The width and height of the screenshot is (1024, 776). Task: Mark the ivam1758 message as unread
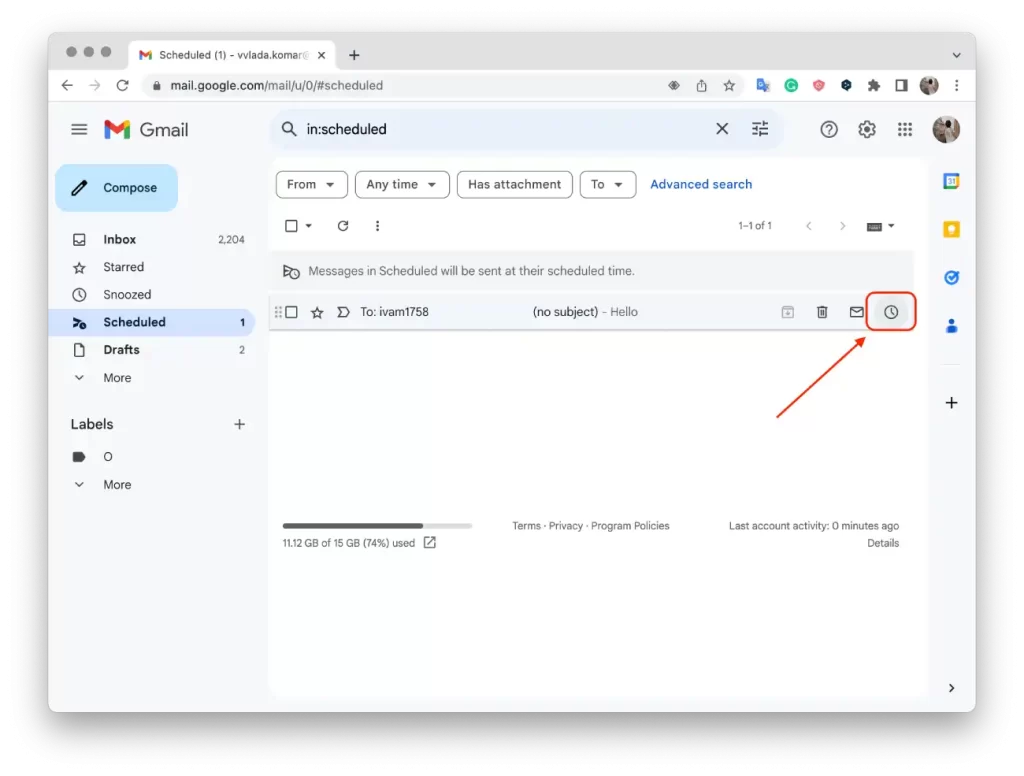coord(856,312)
